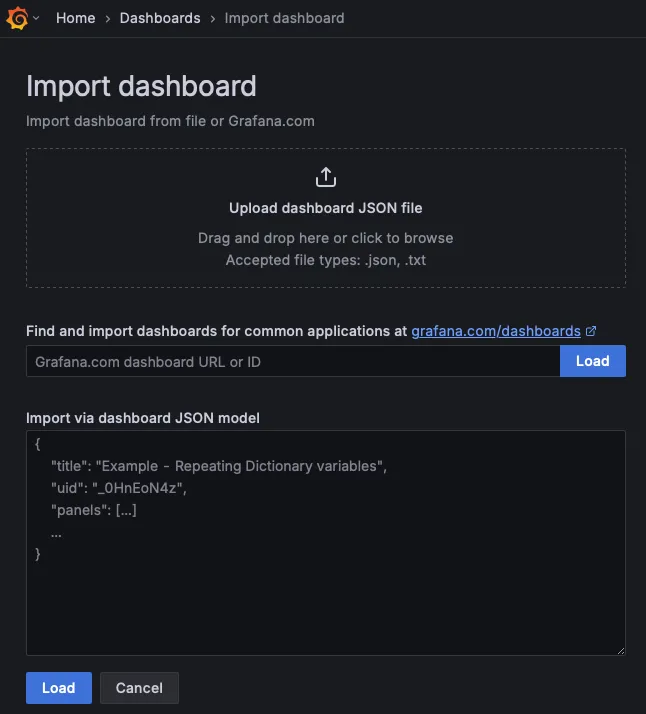646x714 pixels.
Task: Click the drag and drop browse text
Action: tap(325, 238)
